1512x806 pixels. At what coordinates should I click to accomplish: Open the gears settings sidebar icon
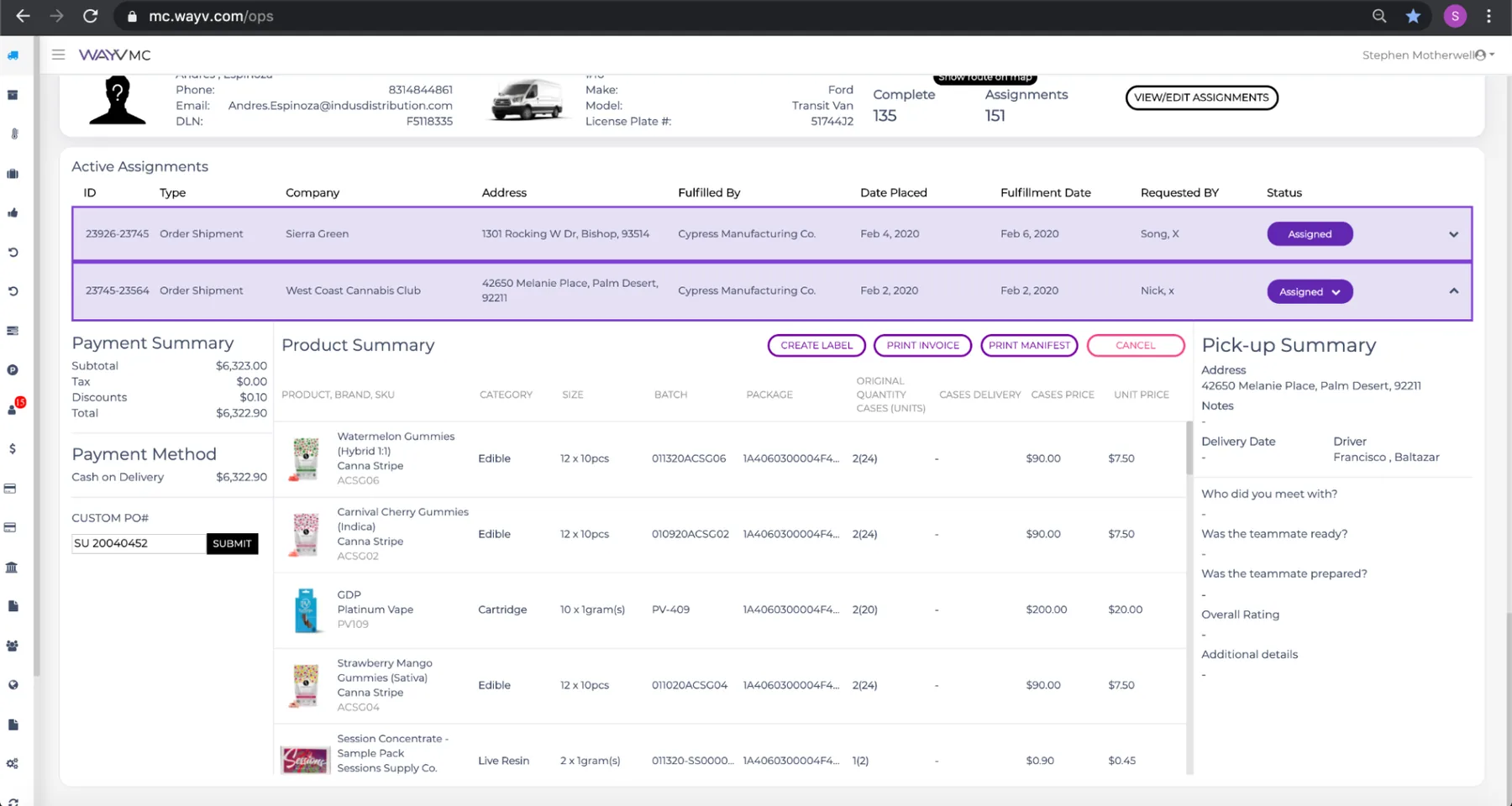pyautogui.click(x=13, y=764)
